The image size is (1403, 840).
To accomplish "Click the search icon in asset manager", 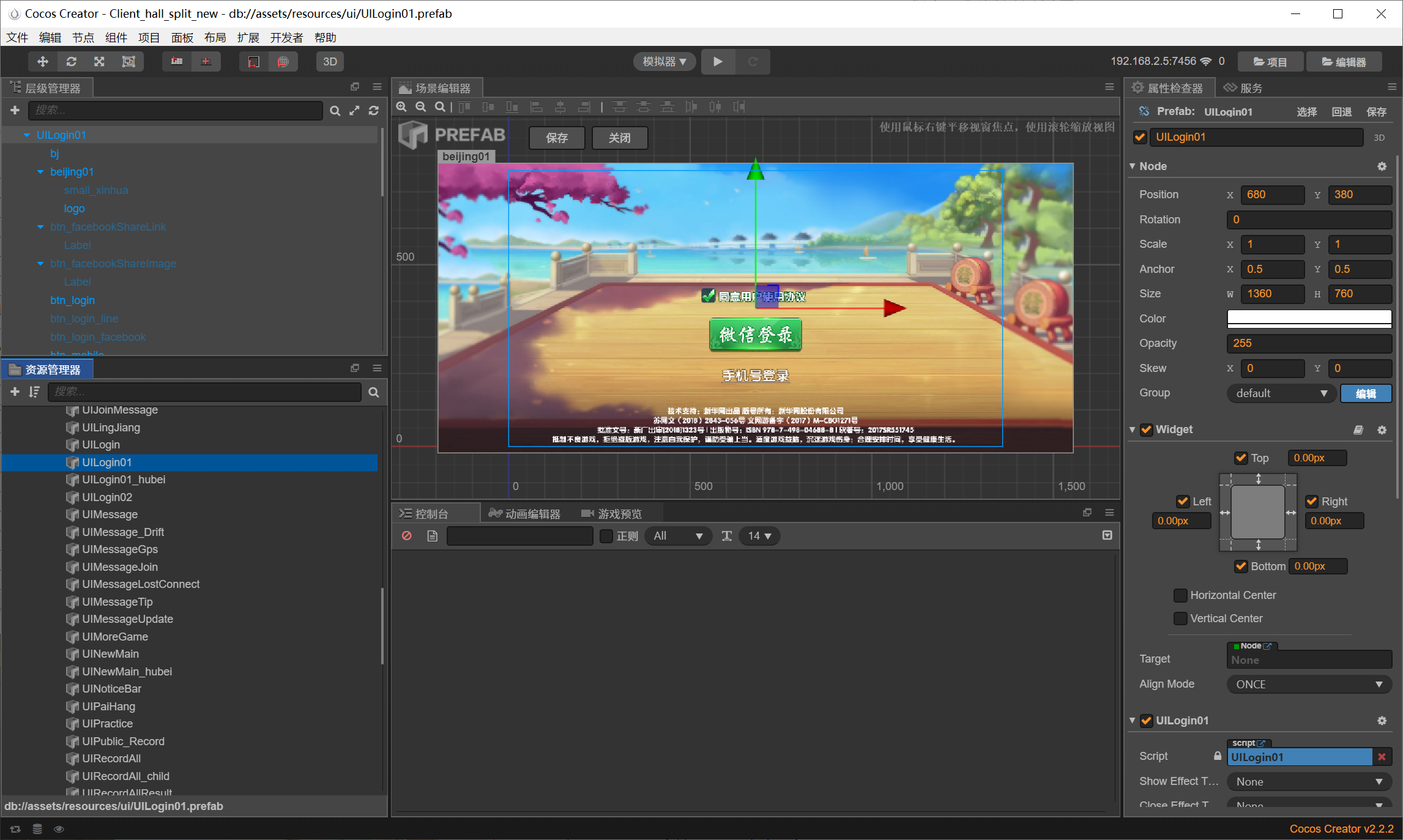I will pyautogui.click(x=375, y=391).
